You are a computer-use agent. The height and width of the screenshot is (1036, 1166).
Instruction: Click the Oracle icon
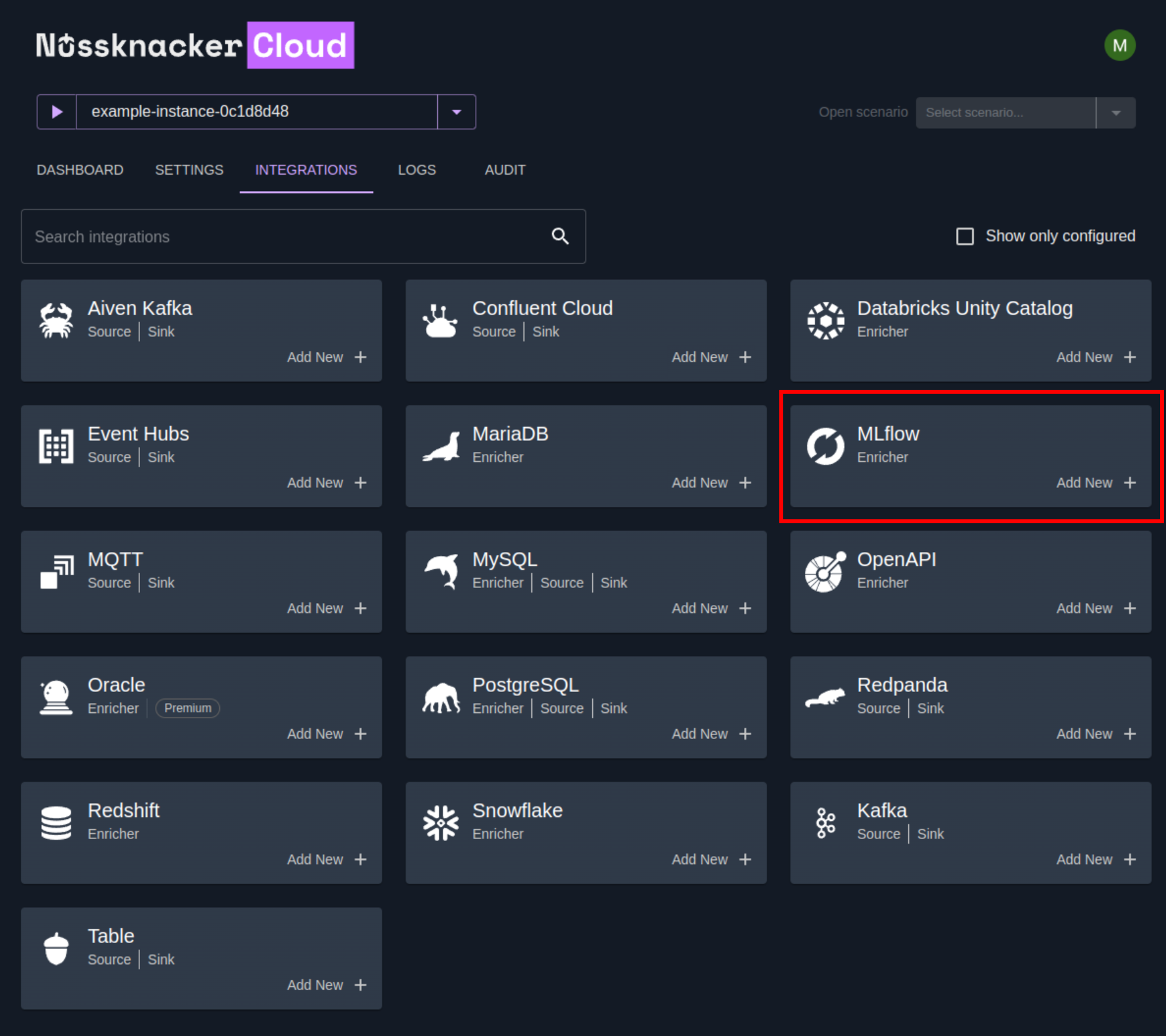56,697
